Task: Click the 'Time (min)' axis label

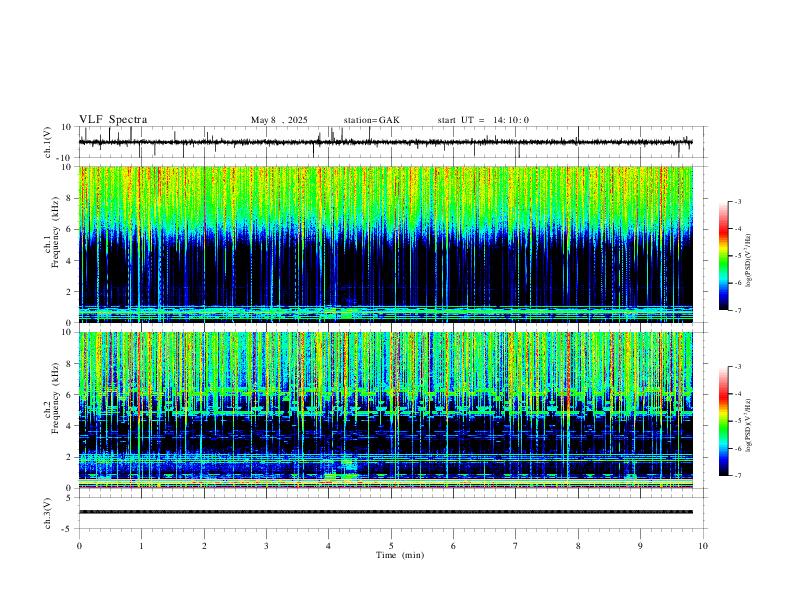Action: tap(400, 555)
